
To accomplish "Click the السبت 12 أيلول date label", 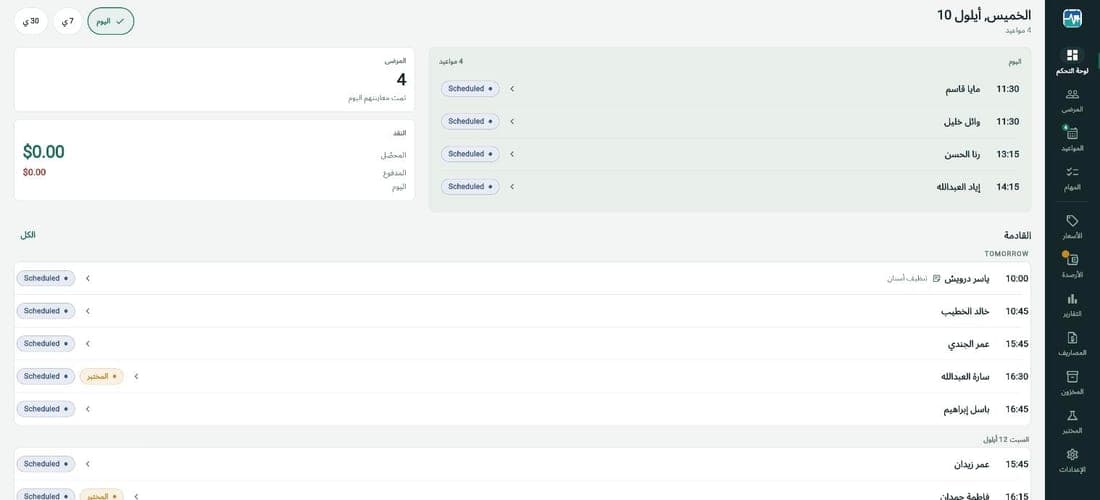I will pos(1005,439).
